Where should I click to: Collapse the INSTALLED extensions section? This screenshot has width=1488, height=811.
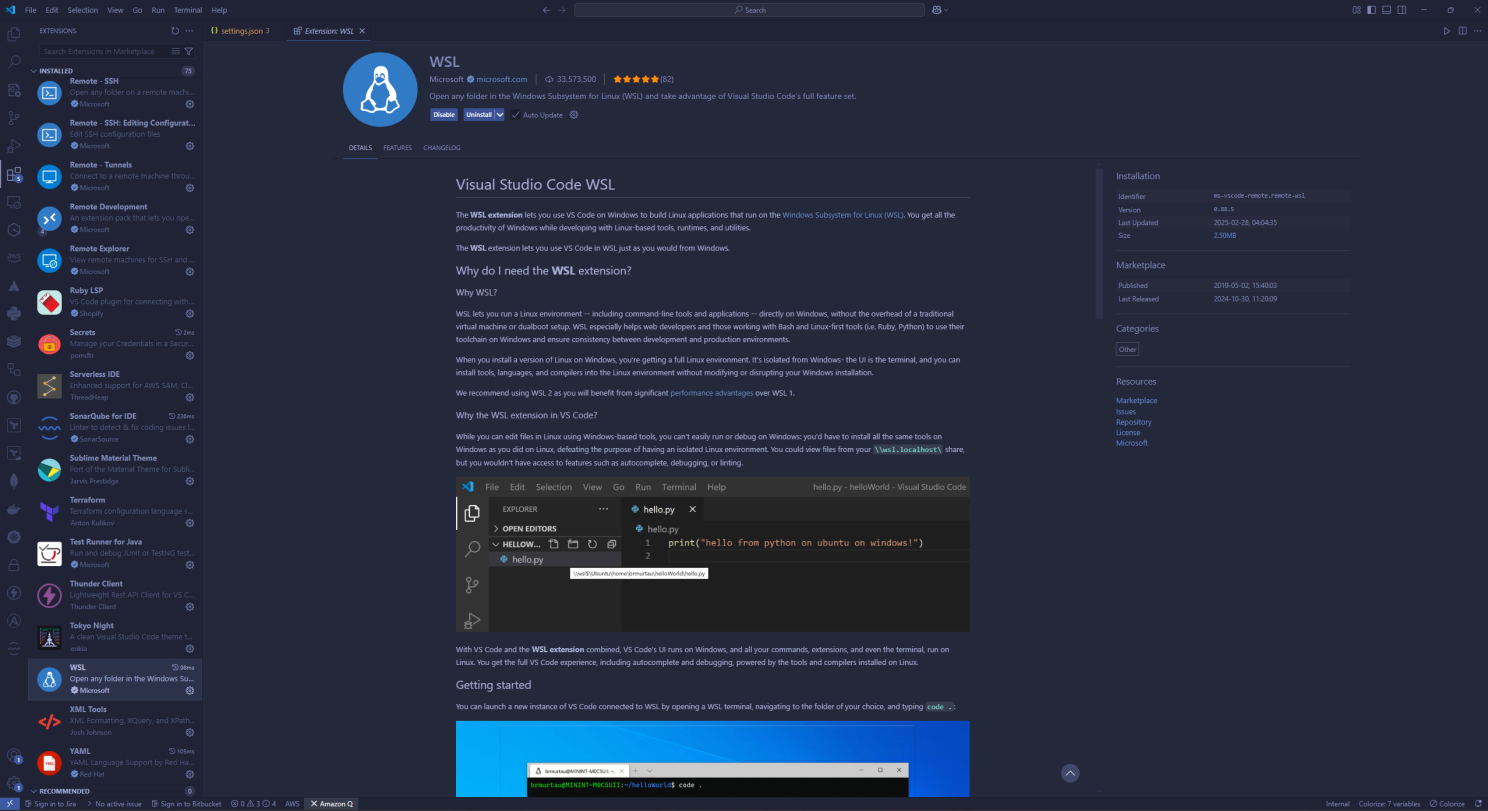pyautogui.click(x=55, y=71)
